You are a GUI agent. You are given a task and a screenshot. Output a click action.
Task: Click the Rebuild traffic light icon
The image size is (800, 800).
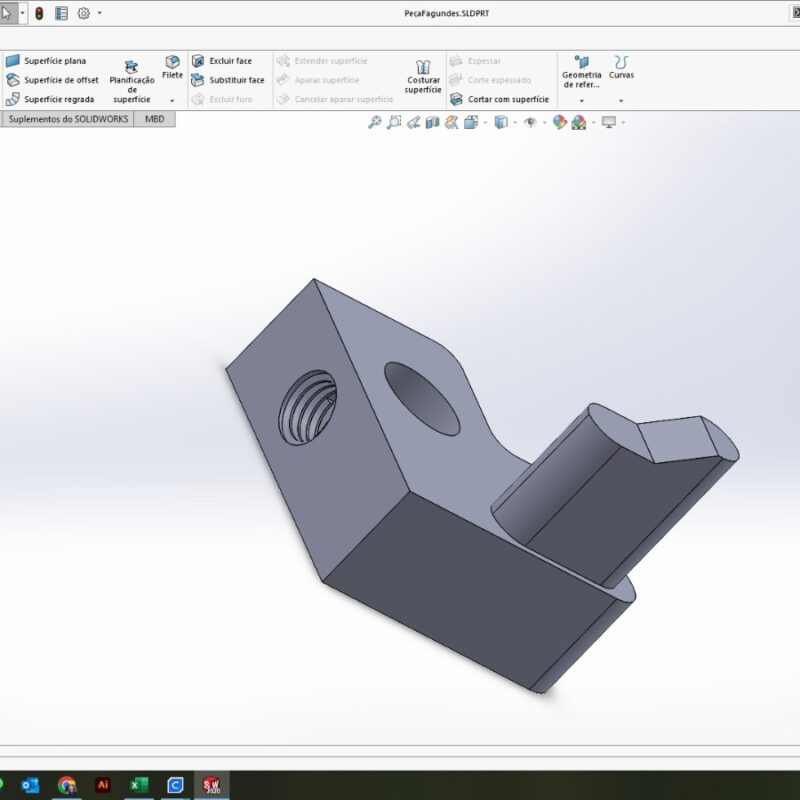39,13
